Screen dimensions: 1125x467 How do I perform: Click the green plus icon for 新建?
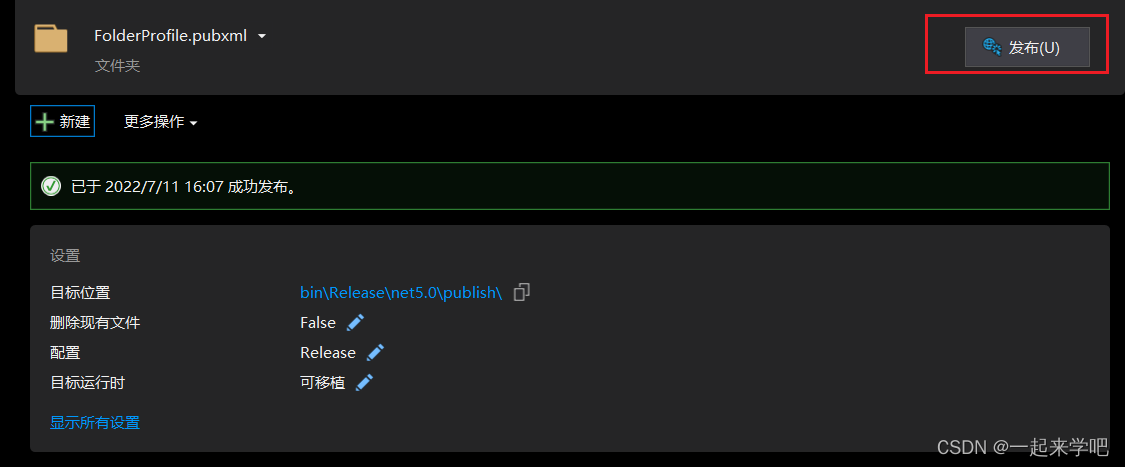coord(45,122)
